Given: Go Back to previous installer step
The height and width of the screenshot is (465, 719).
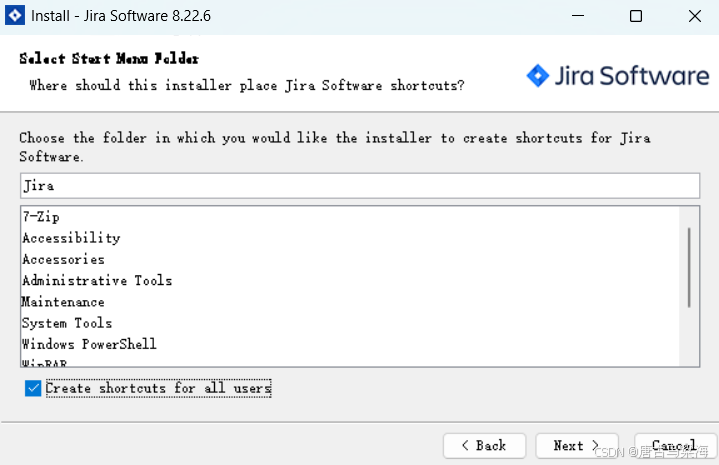Looking at the screenshot, I should (484, 445).
